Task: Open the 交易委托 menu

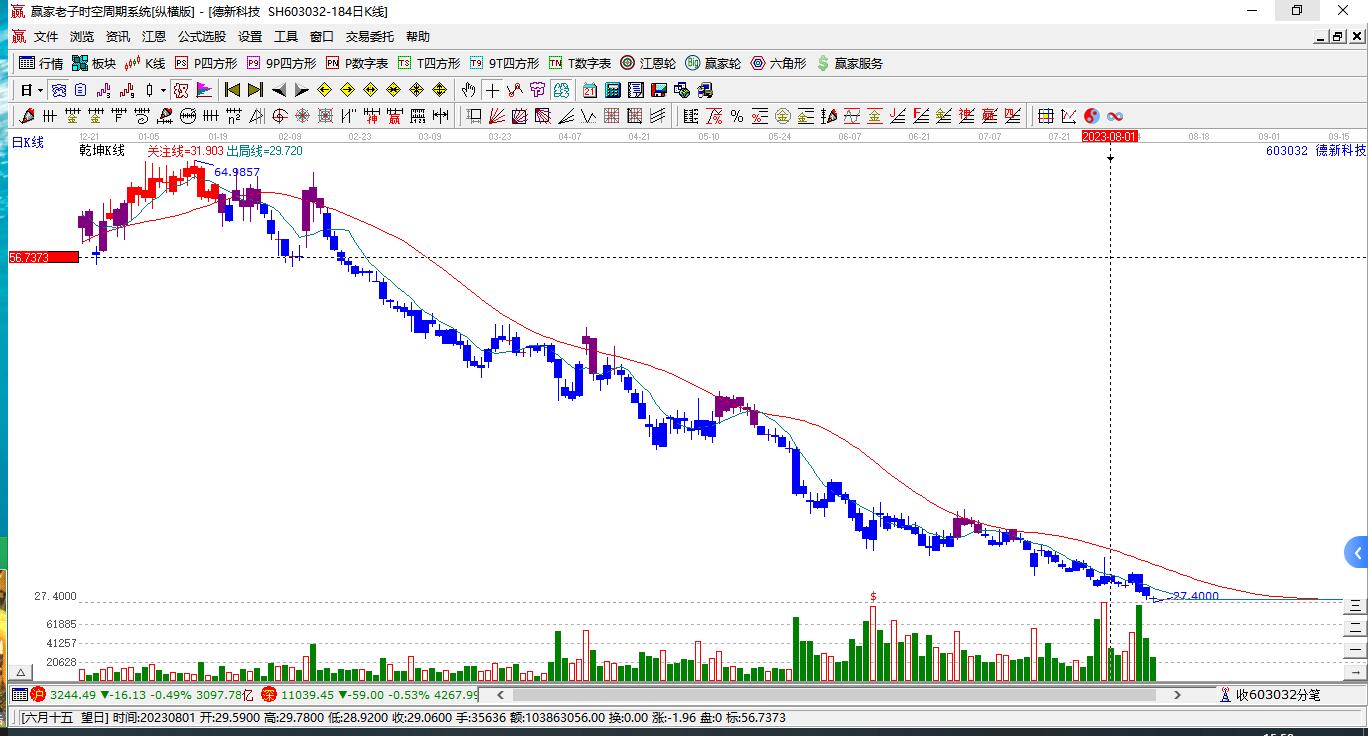Action: click(x=370, y=37)
